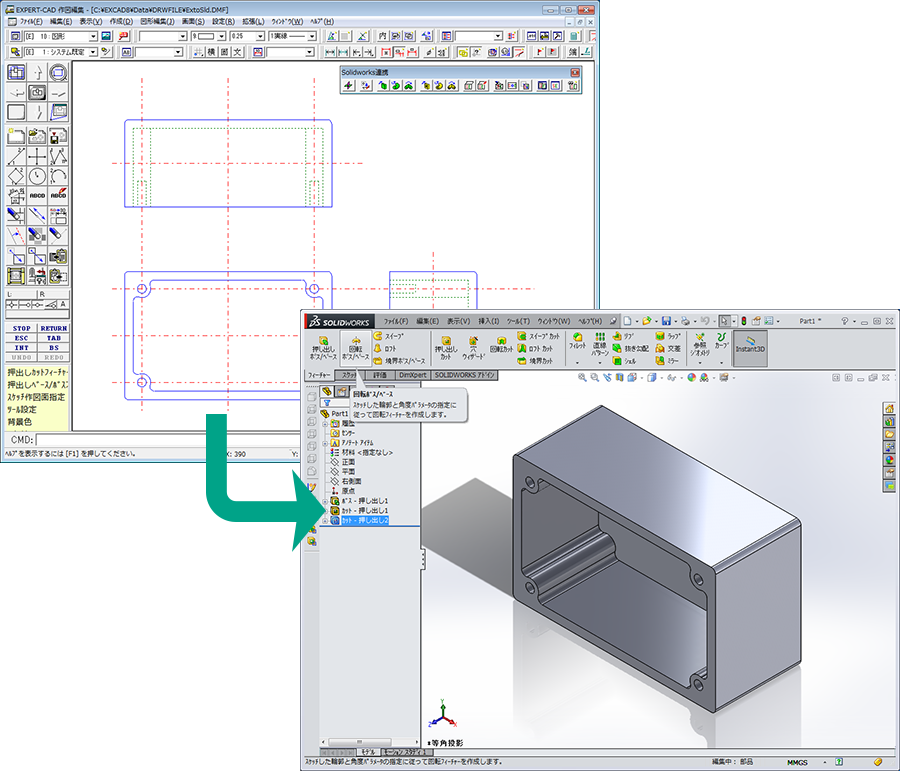900x771 pixels.
Task: Click ツール設定 in the command list
Action: point(22,409)
